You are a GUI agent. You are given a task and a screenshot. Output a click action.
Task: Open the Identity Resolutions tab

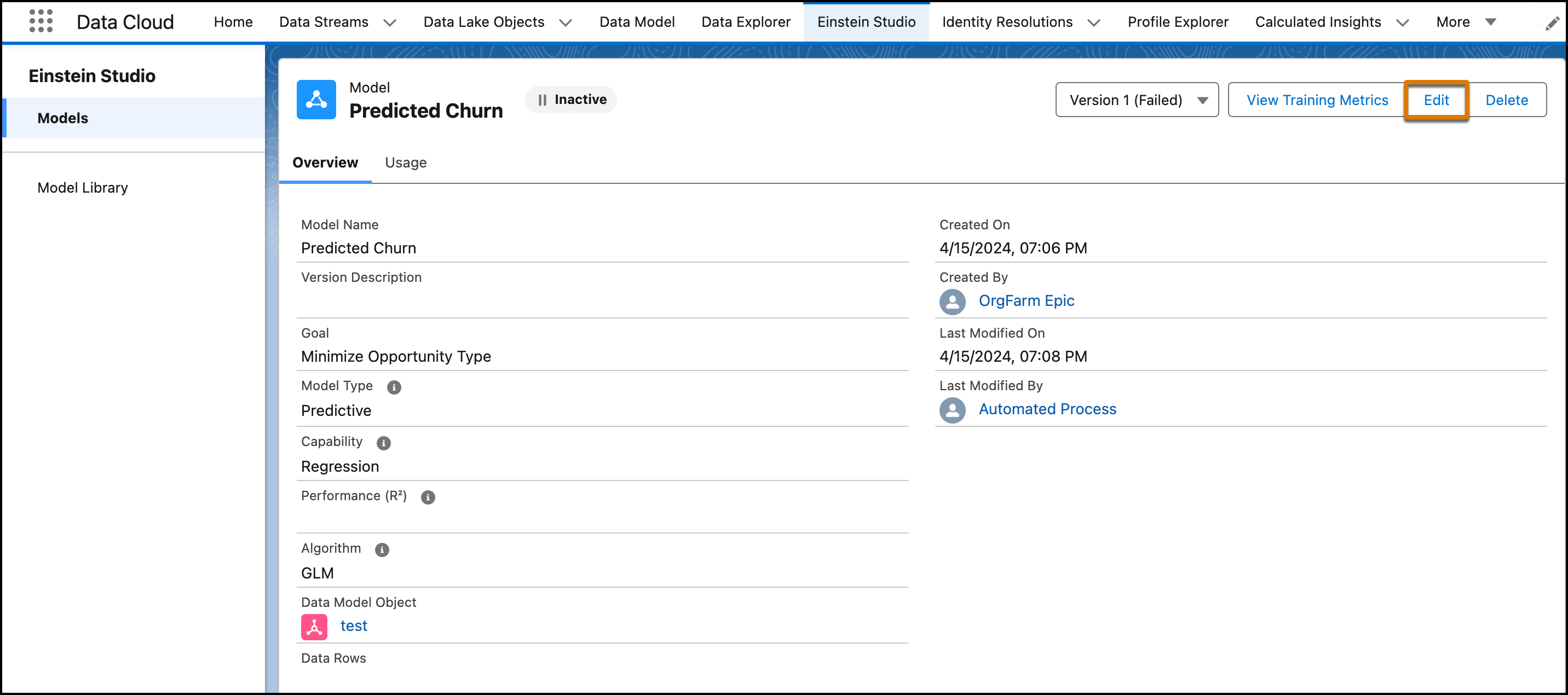pyautogui.click(x=1007, y=22)
